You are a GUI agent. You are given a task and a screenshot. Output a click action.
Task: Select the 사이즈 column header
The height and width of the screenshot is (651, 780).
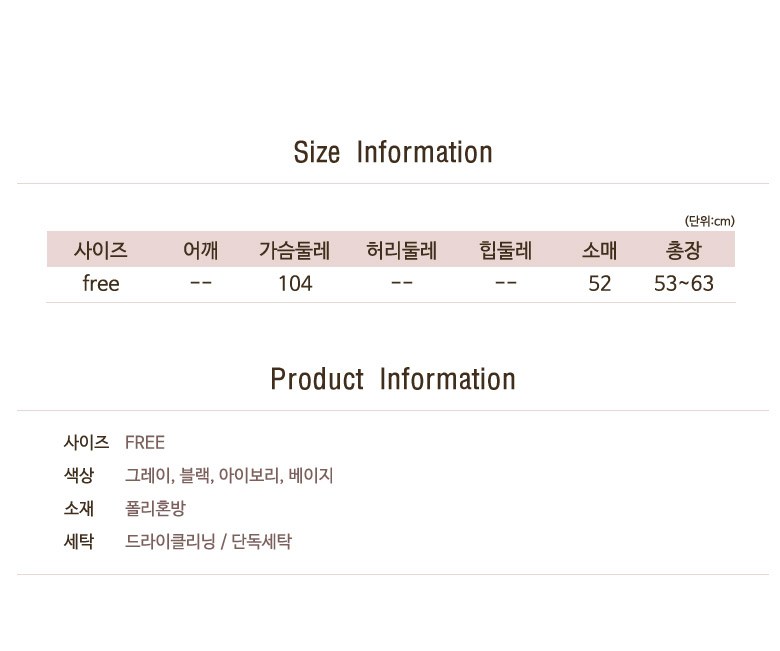pos(100,250)
